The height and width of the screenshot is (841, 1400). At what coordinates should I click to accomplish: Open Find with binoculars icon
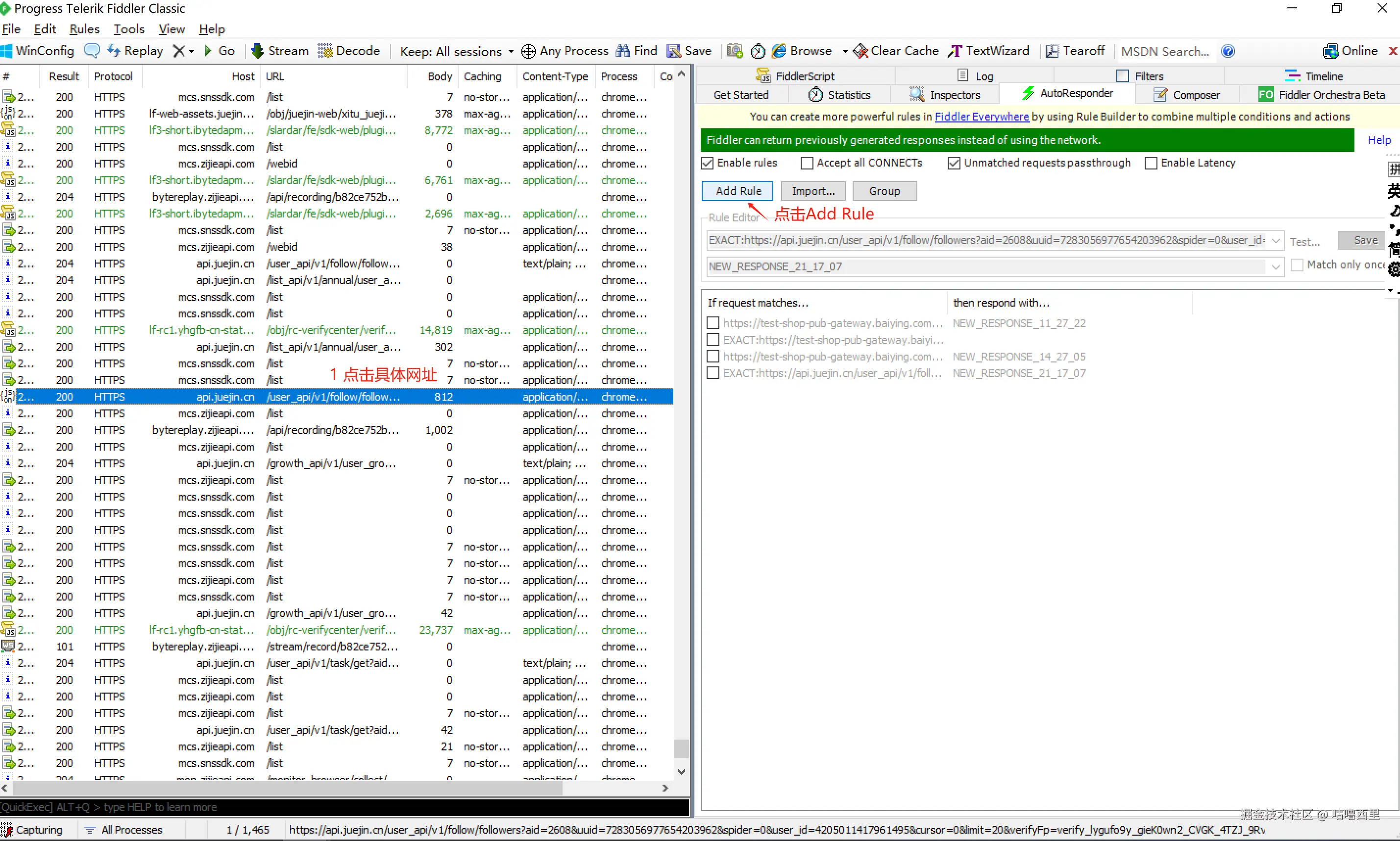pos(623,51)
